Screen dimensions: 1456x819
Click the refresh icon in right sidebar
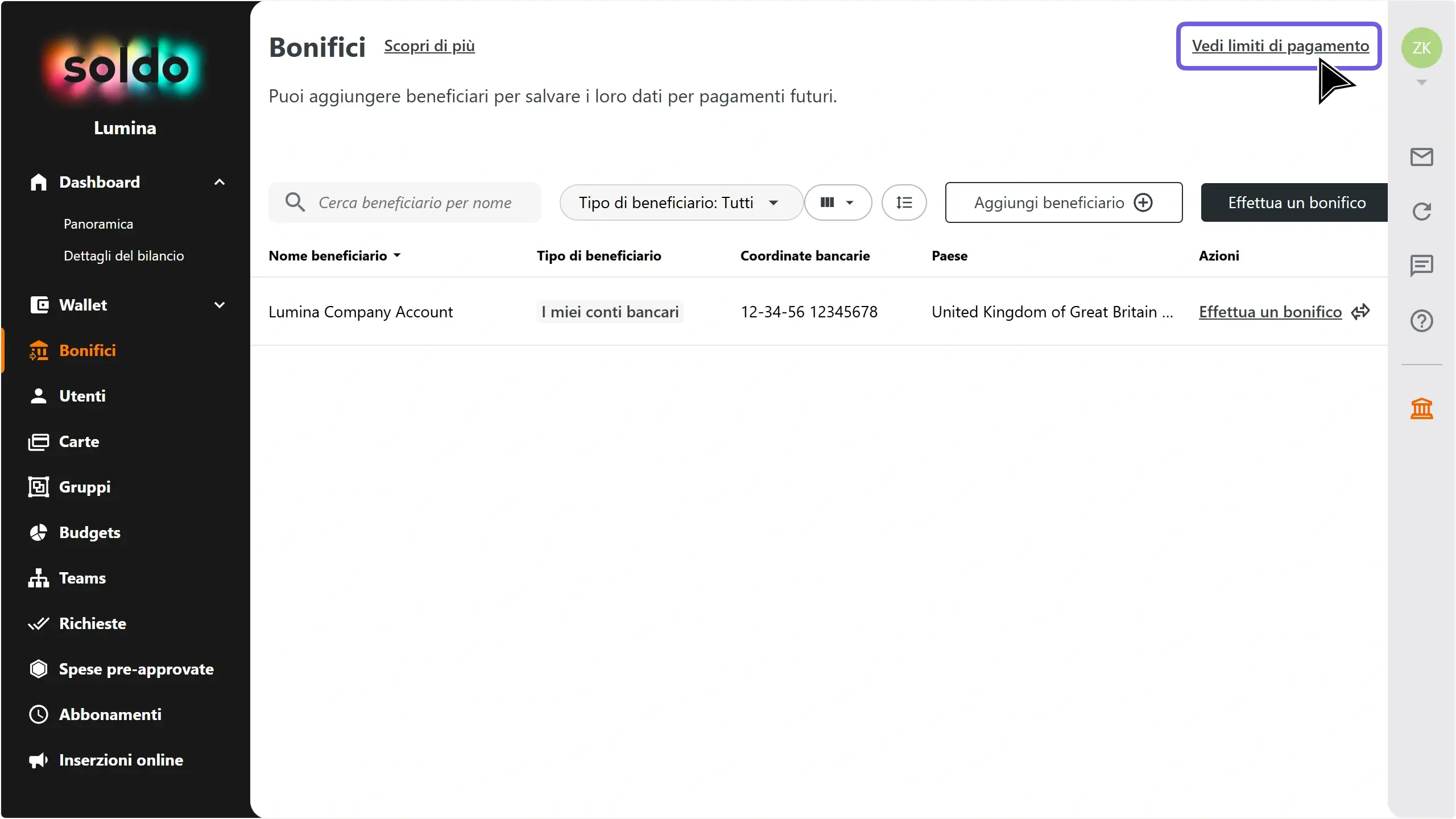1421,212
